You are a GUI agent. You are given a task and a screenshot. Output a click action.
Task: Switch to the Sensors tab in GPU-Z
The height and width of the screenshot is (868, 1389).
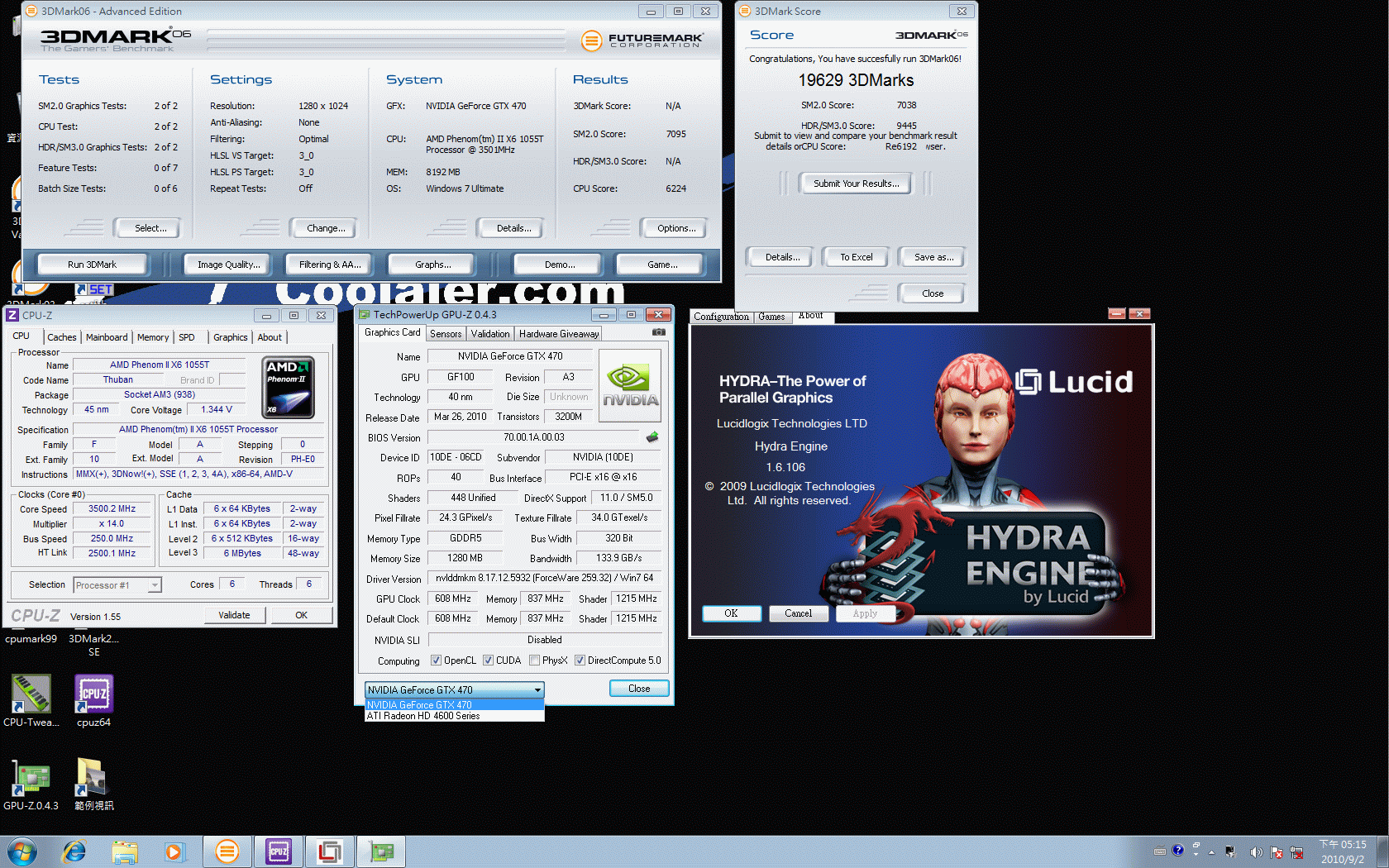(446, 334)
